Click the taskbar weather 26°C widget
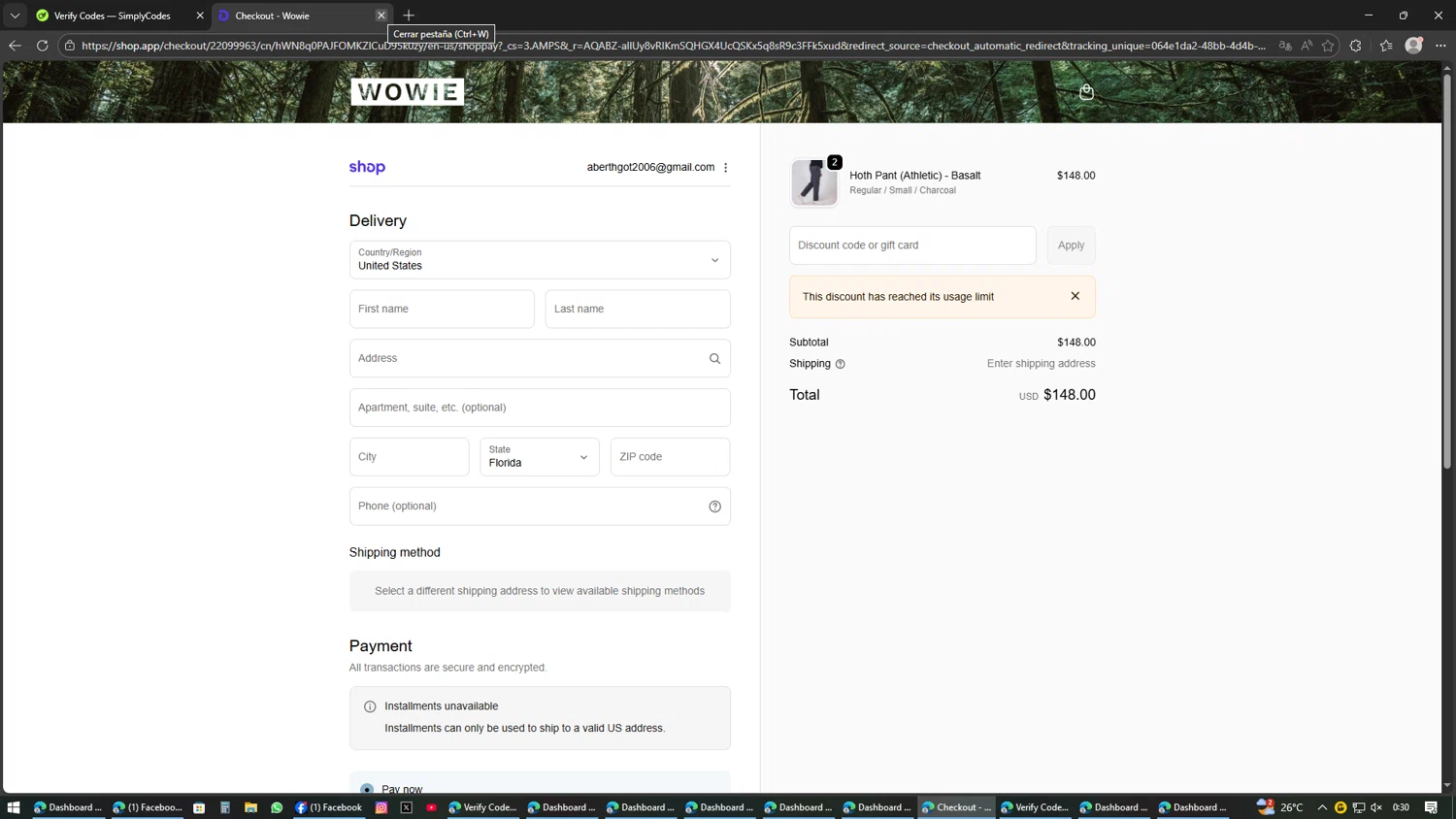The height and width of the screenshot is (819, 1456). [1280, 807]
